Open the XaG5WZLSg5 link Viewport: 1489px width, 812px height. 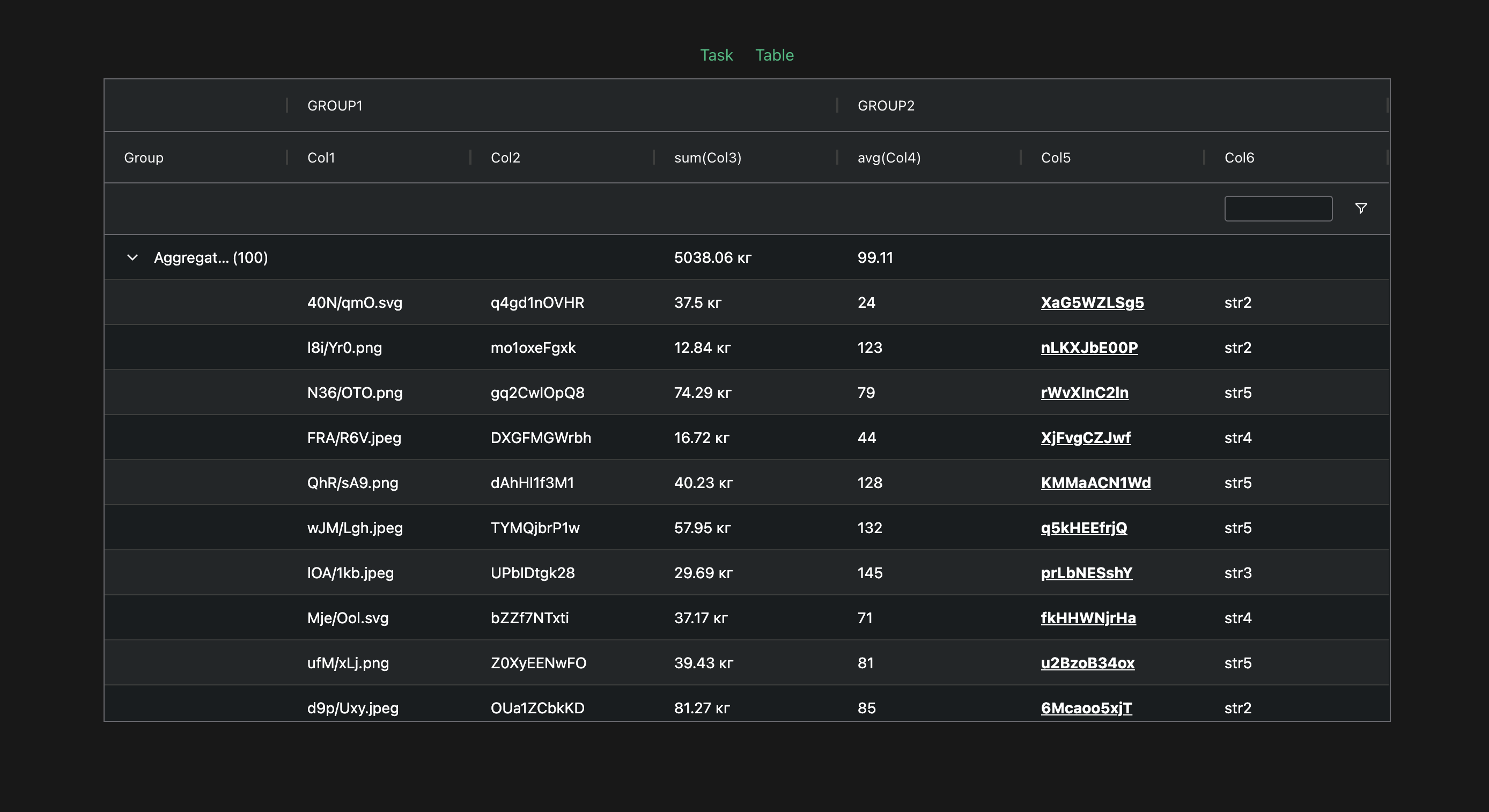point(1092,302)
